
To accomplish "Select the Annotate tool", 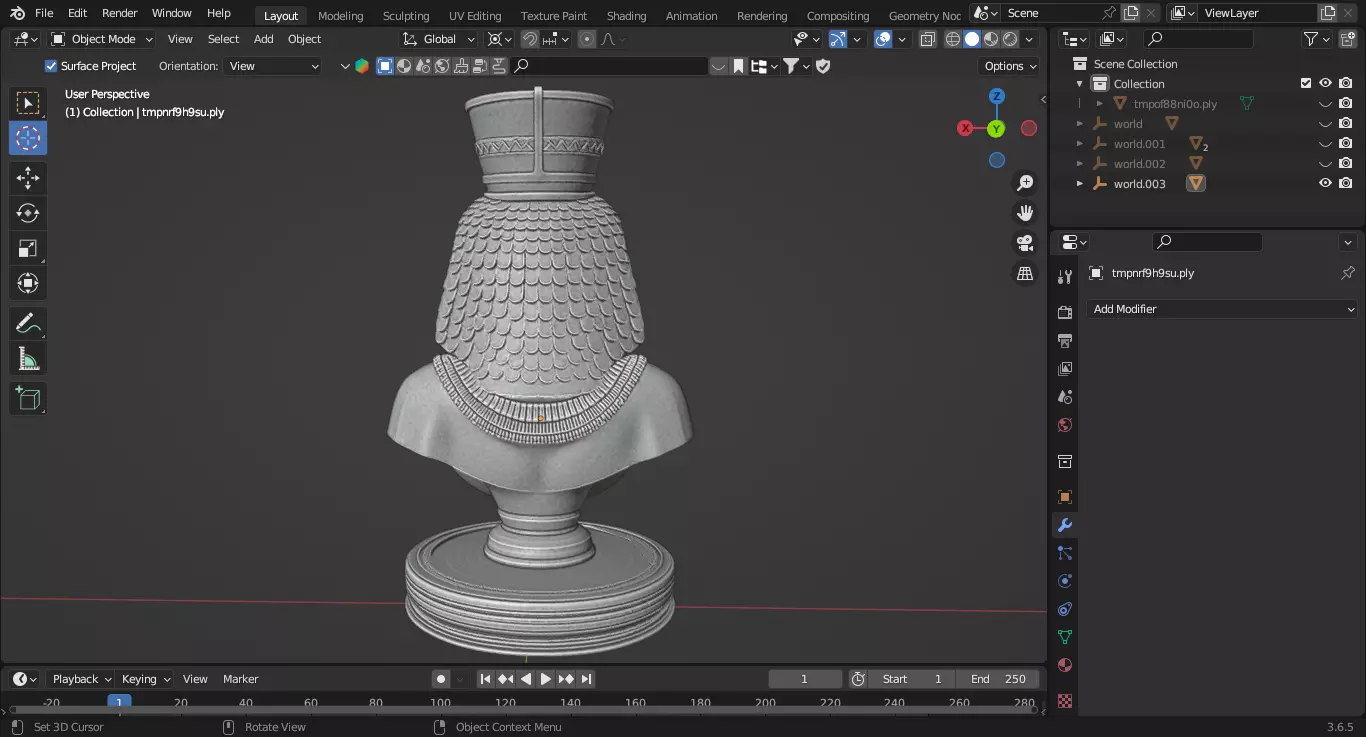I will pyautogui.click(x=28, y=323).
